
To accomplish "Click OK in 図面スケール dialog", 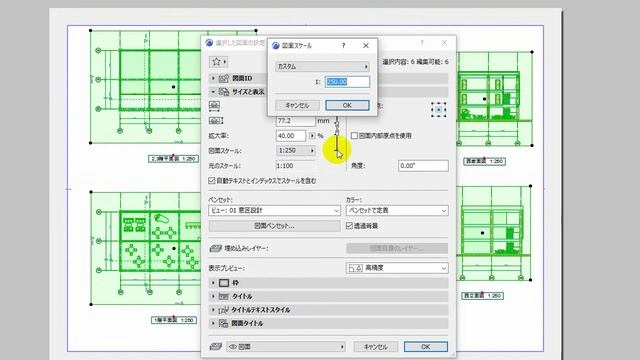I will [347, 105].
